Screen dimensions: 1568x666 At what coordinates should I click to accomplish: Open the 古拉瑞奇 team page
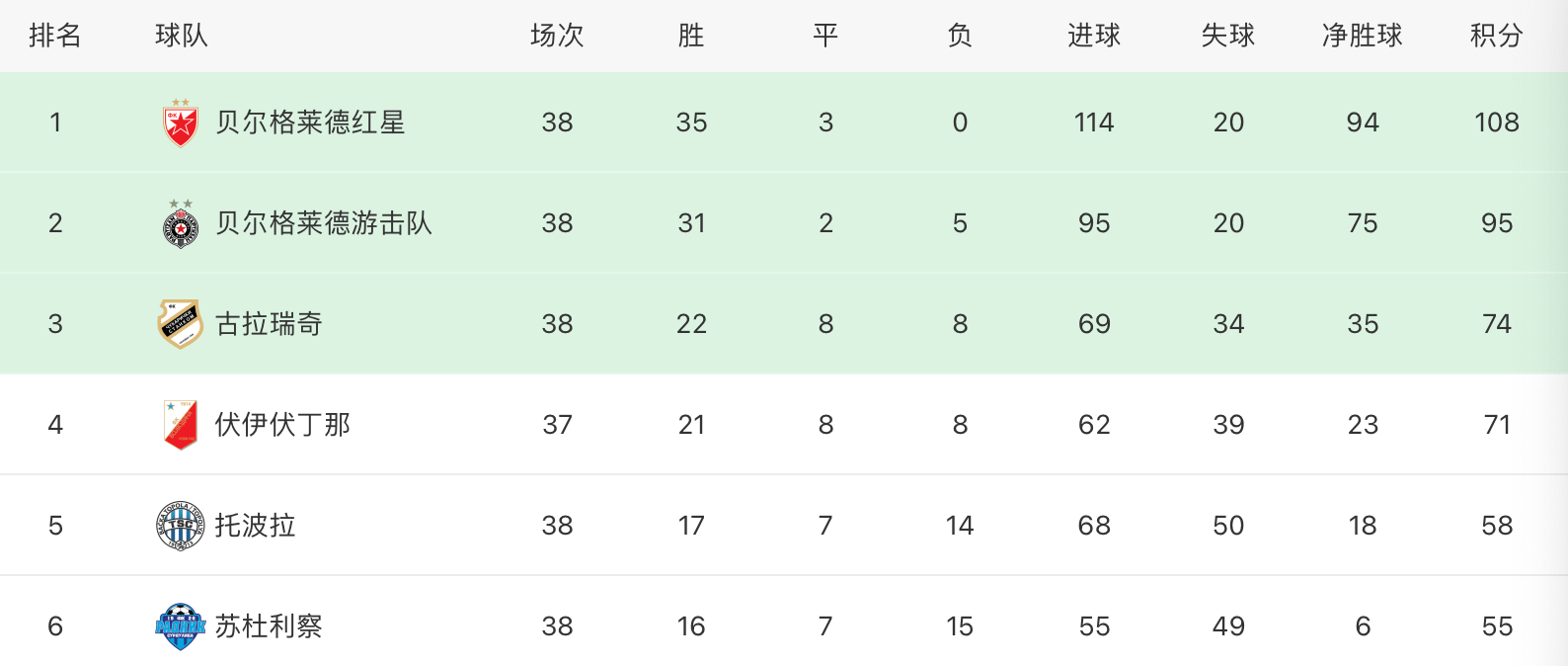[x=269, y=324]
